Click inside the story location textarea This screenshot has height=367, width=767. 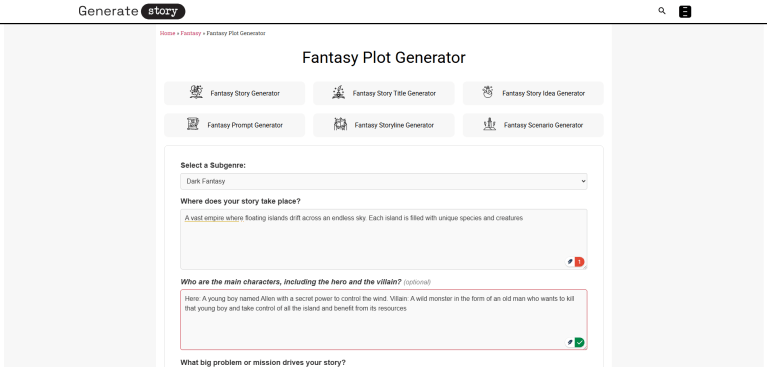[384, 239]
